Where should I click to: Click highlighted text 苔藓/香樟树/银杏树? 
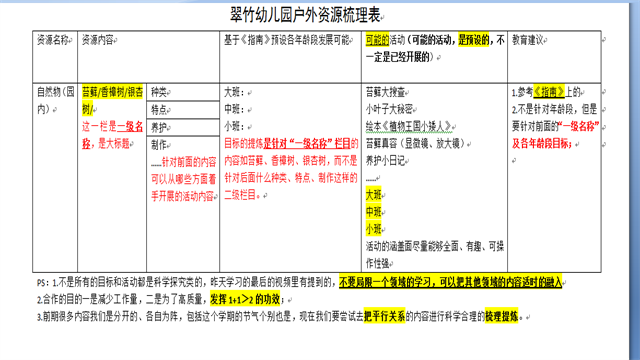coord(112,100)
